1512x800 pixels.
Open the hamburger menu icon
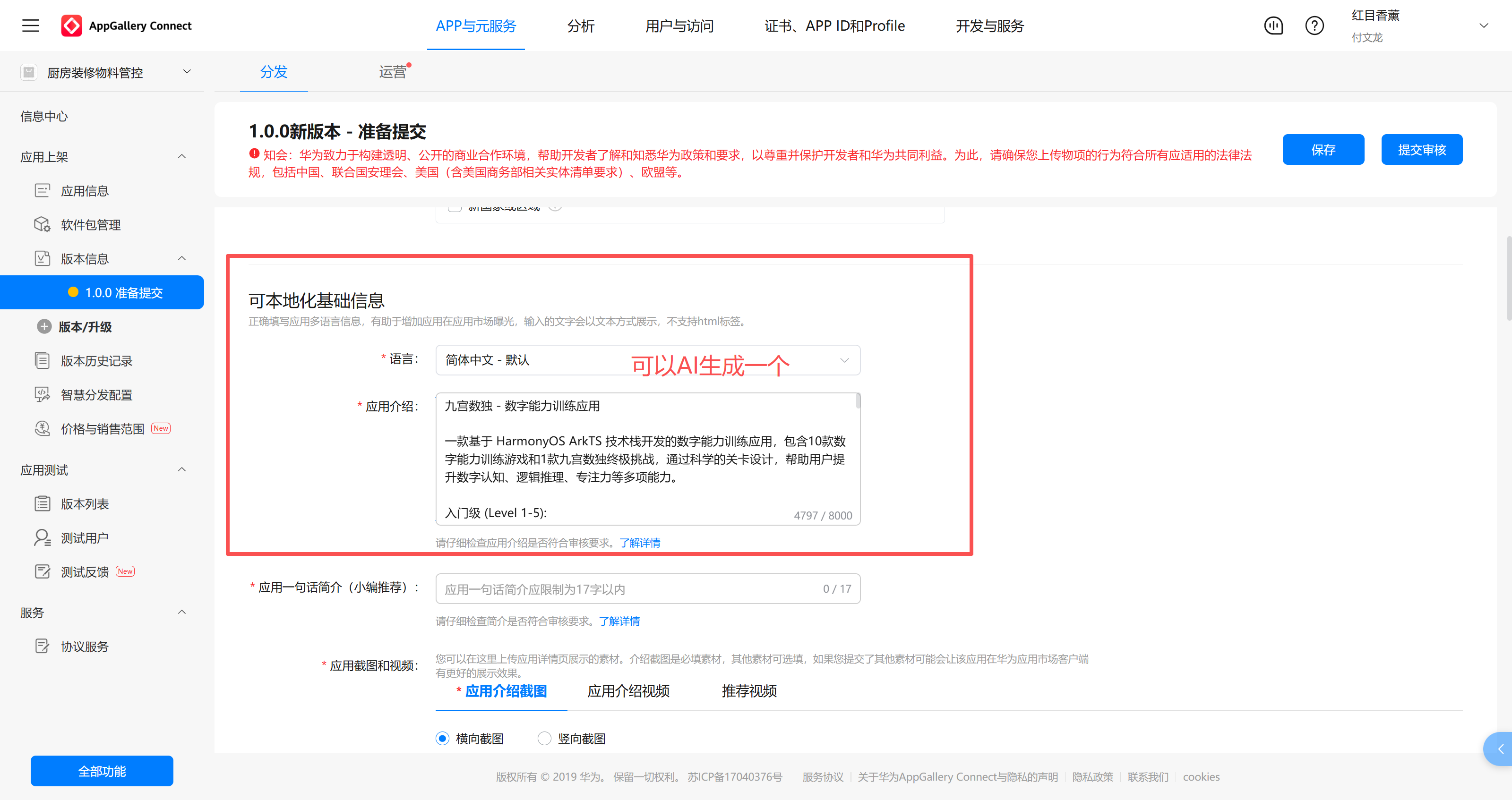(x=31, y=26)
